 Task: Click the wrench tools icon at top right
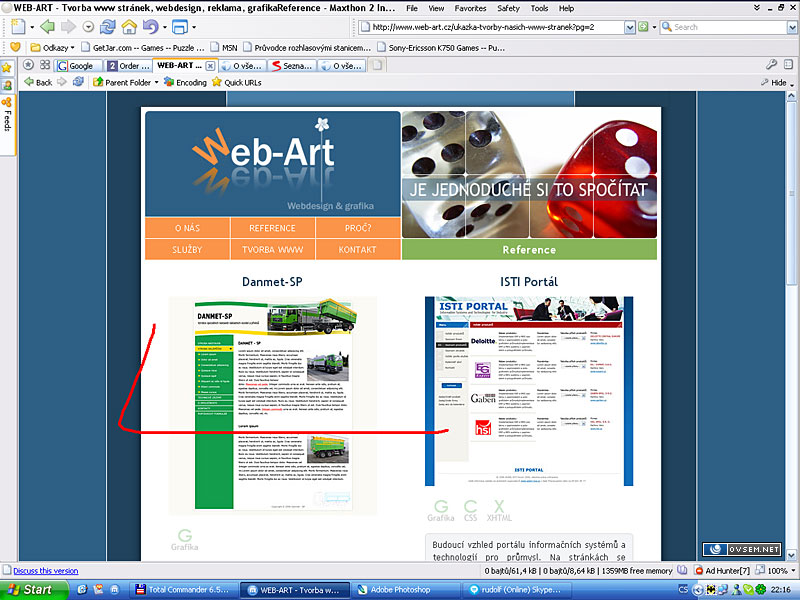pyautogui.click(x=771, y=65)
